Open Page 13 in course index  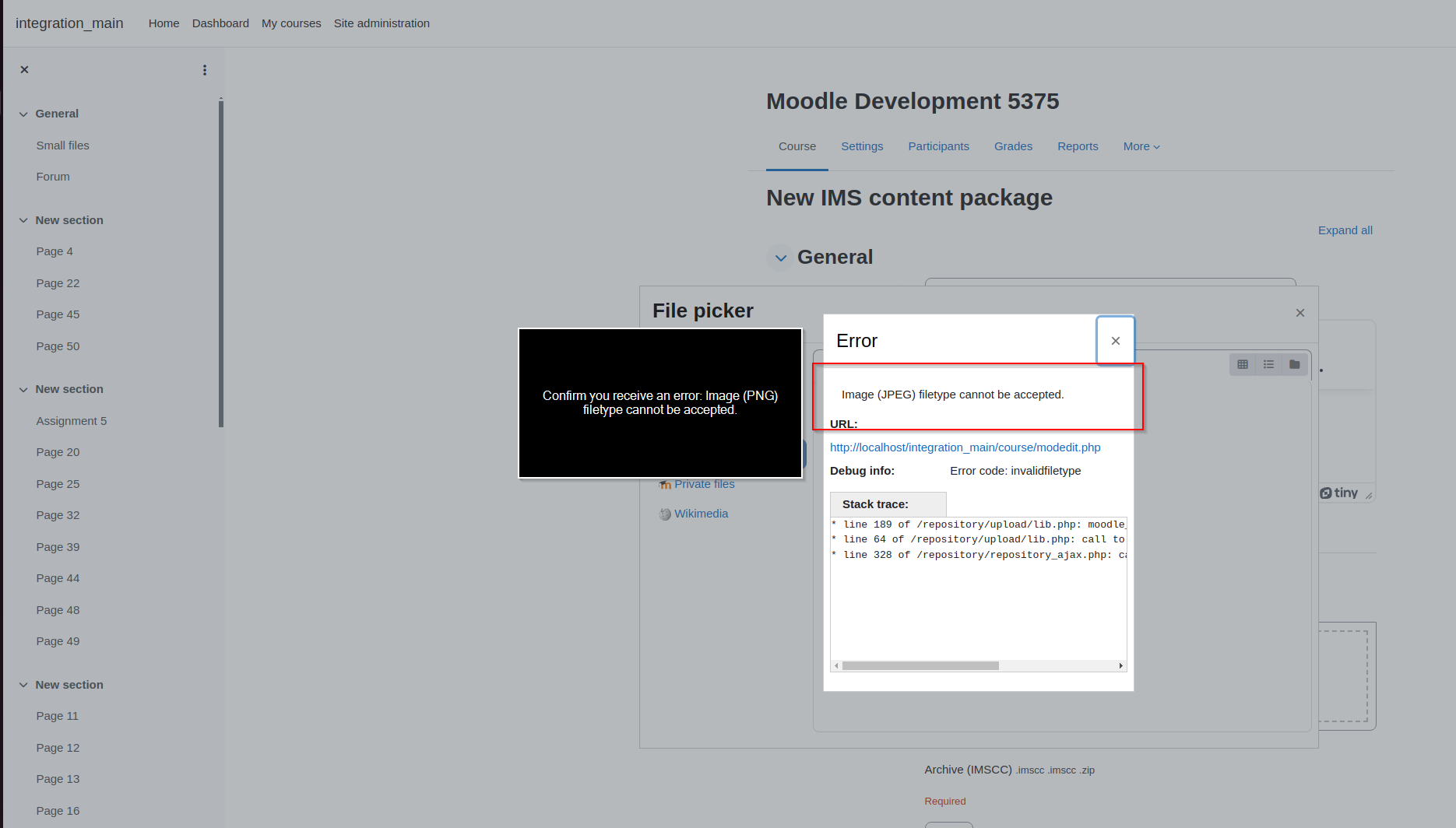pos(58,779)
